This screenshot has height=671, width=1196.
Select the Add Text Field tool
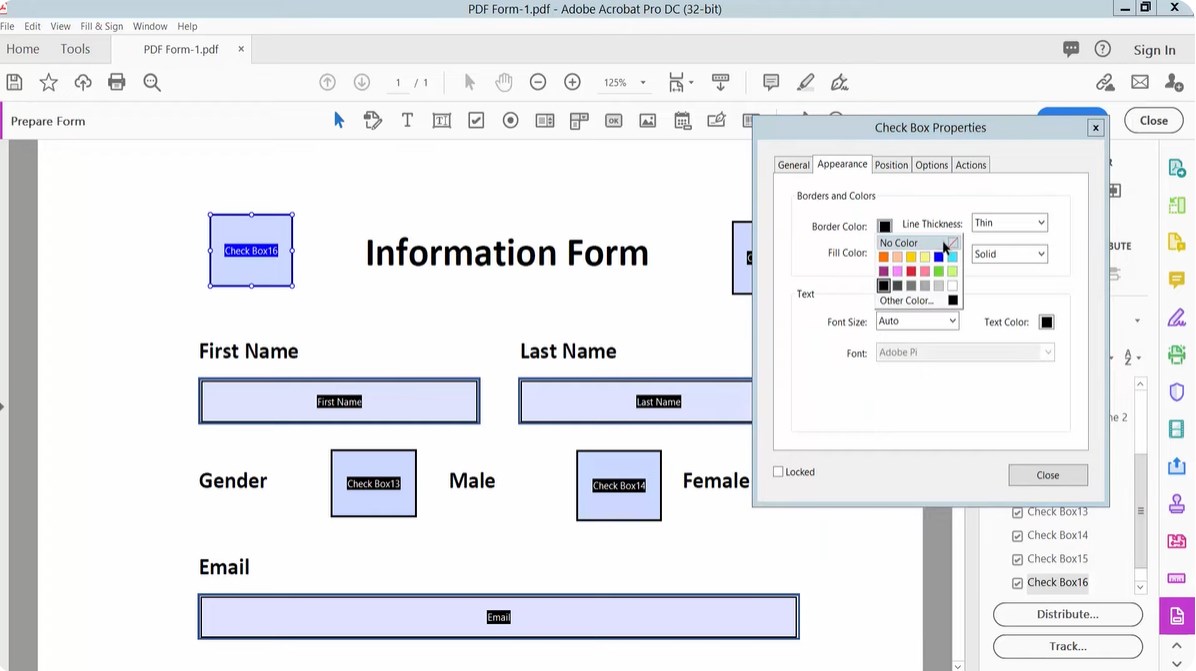coord(441,121)
